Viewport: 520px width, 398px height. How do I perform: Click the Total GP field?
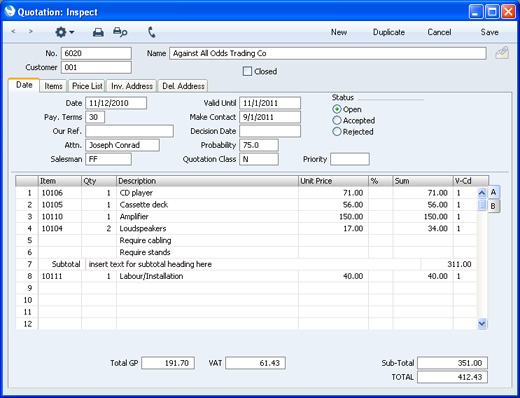coord(168,363)
